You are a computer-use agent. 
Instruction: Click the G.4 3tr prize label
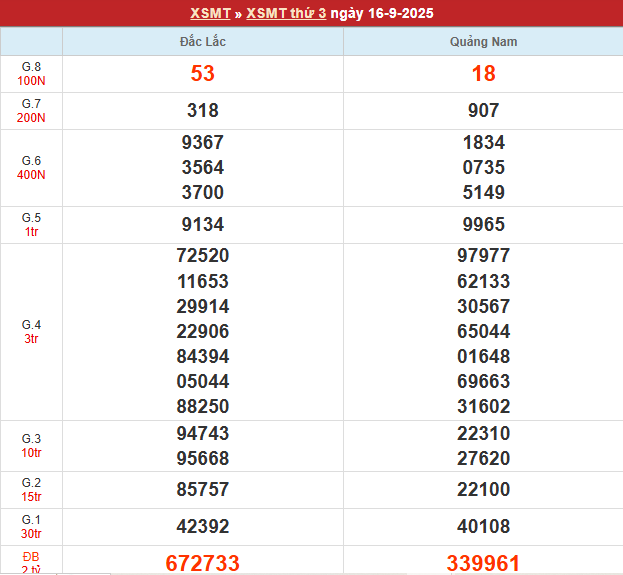pos(31,332)
